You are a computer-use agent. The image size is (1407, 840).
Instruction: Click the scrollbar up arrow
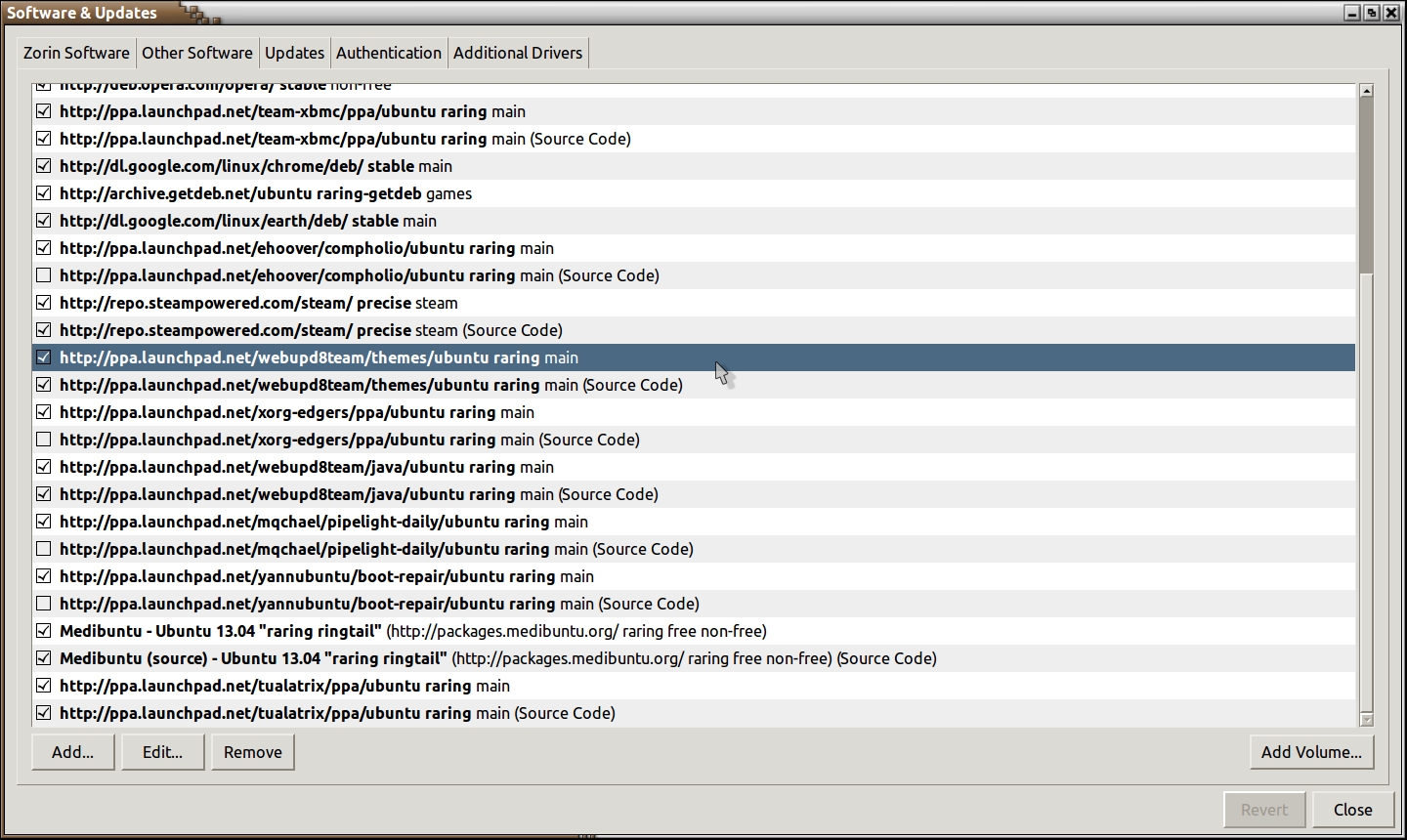pos(1366,91)
